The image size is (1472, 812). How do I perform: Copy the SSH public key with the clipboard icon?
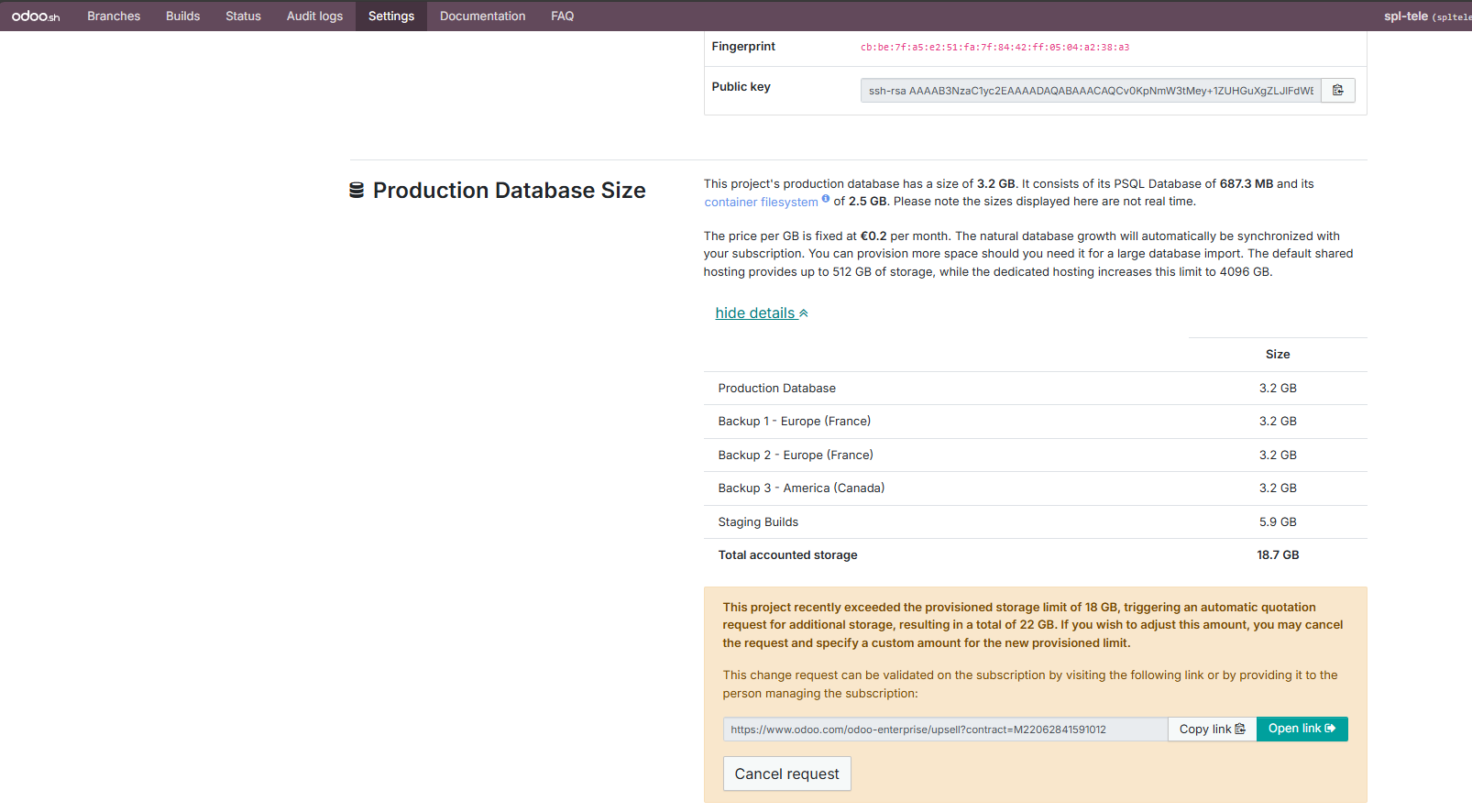coord(1338,90)
